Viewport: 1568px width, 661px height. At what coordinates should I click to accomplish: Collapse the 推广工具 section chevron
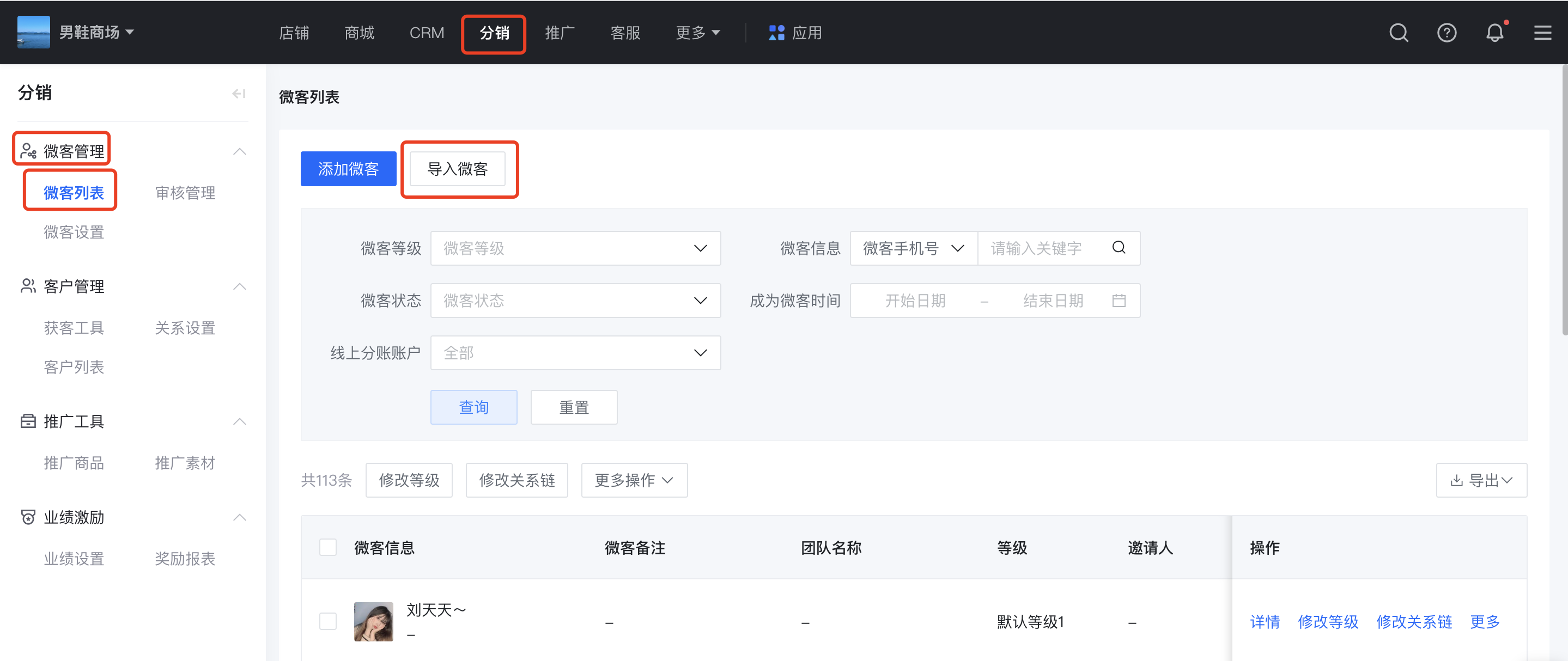(240, 421)
